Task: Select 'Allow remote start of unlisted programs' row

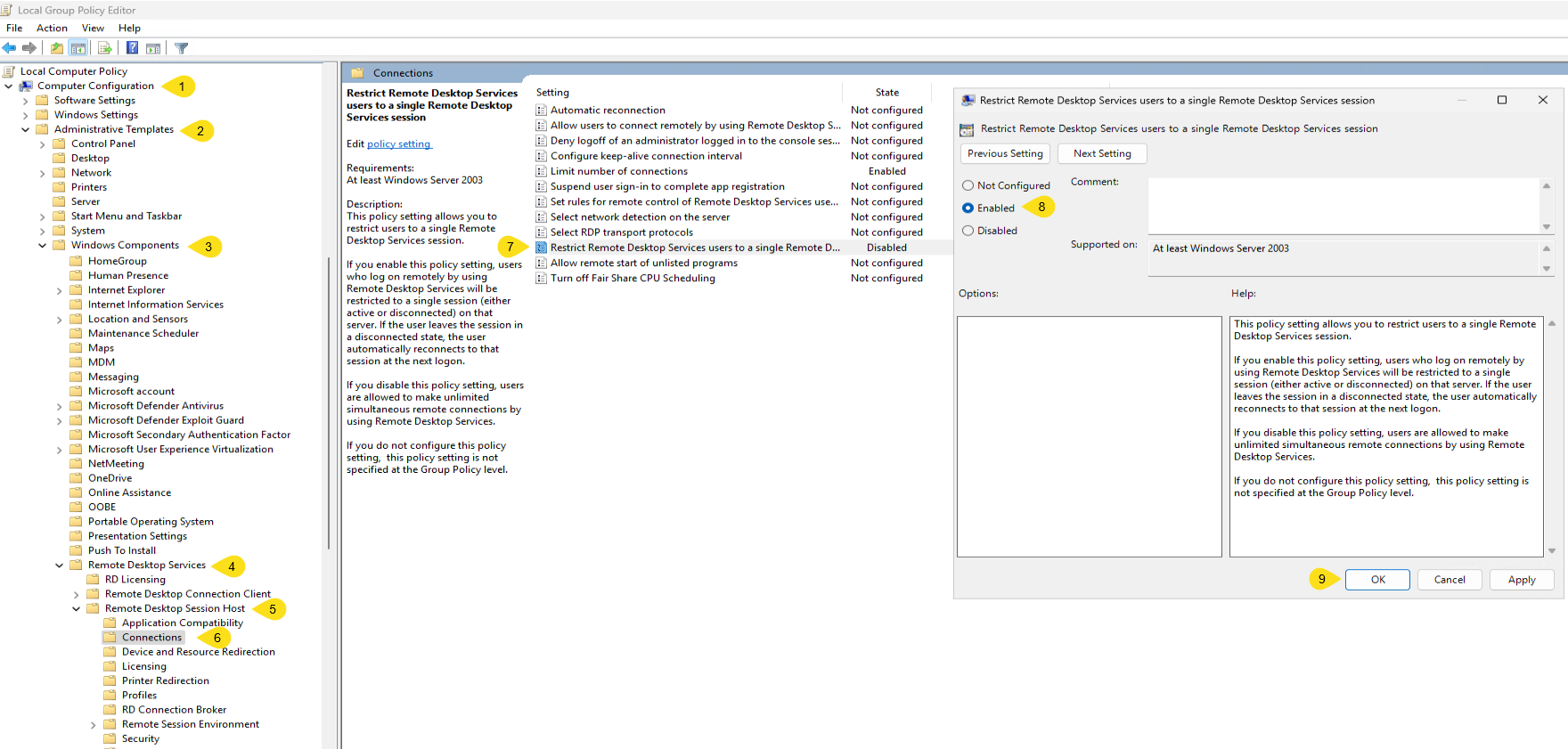Action: pyautogui.click(x=732, y=263)
